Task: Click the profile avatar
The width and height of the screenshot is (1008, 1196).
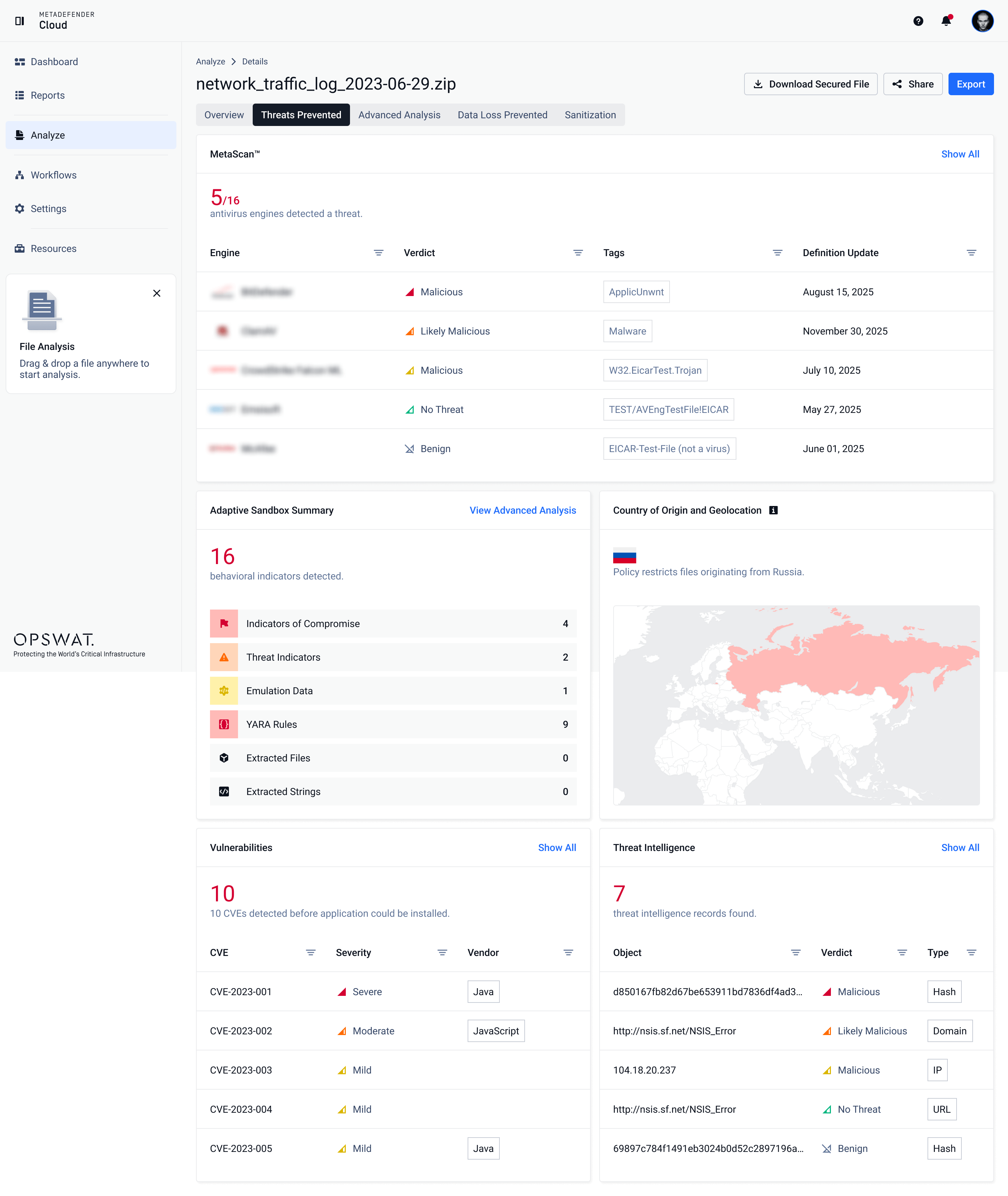Action: [x=983, y=21]
